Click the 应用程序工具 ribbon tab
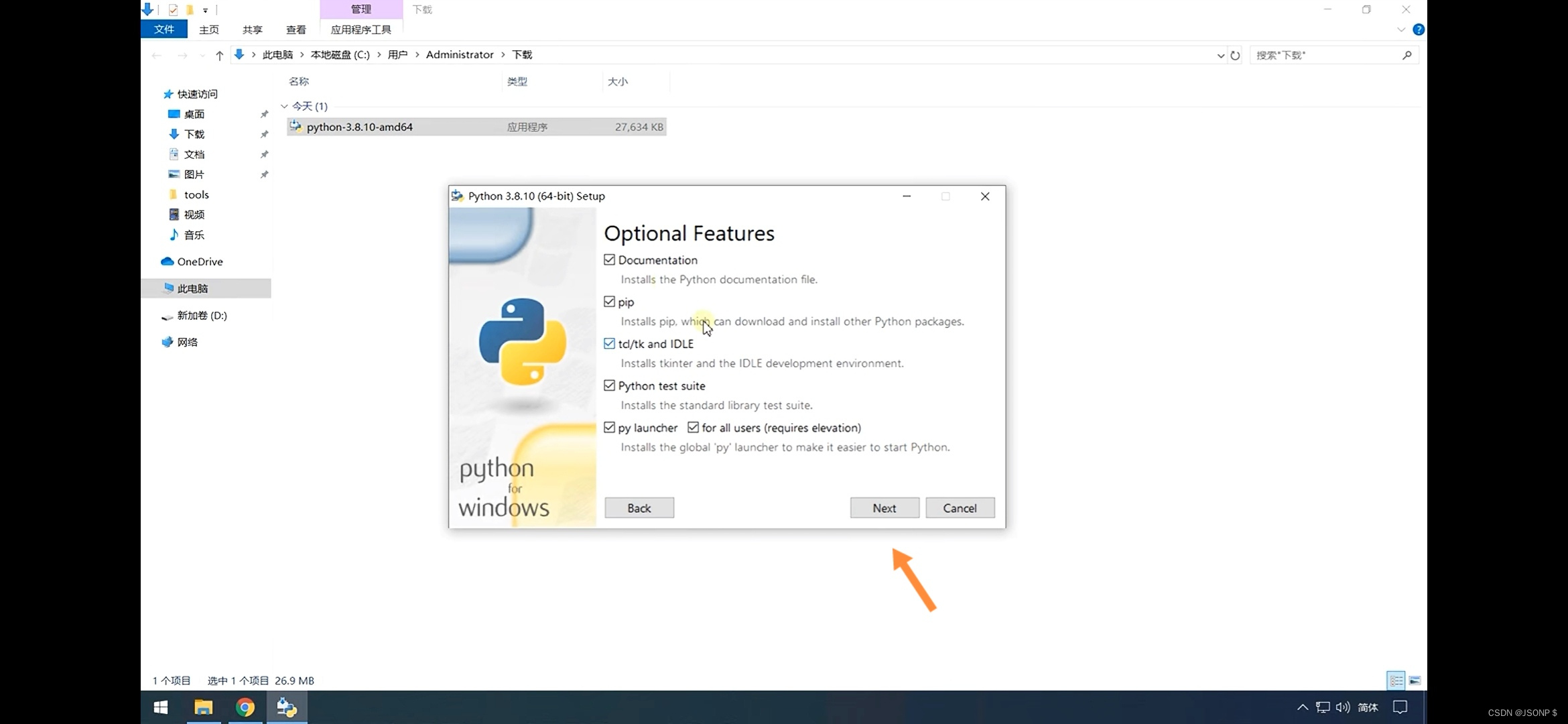 (360, 29)
